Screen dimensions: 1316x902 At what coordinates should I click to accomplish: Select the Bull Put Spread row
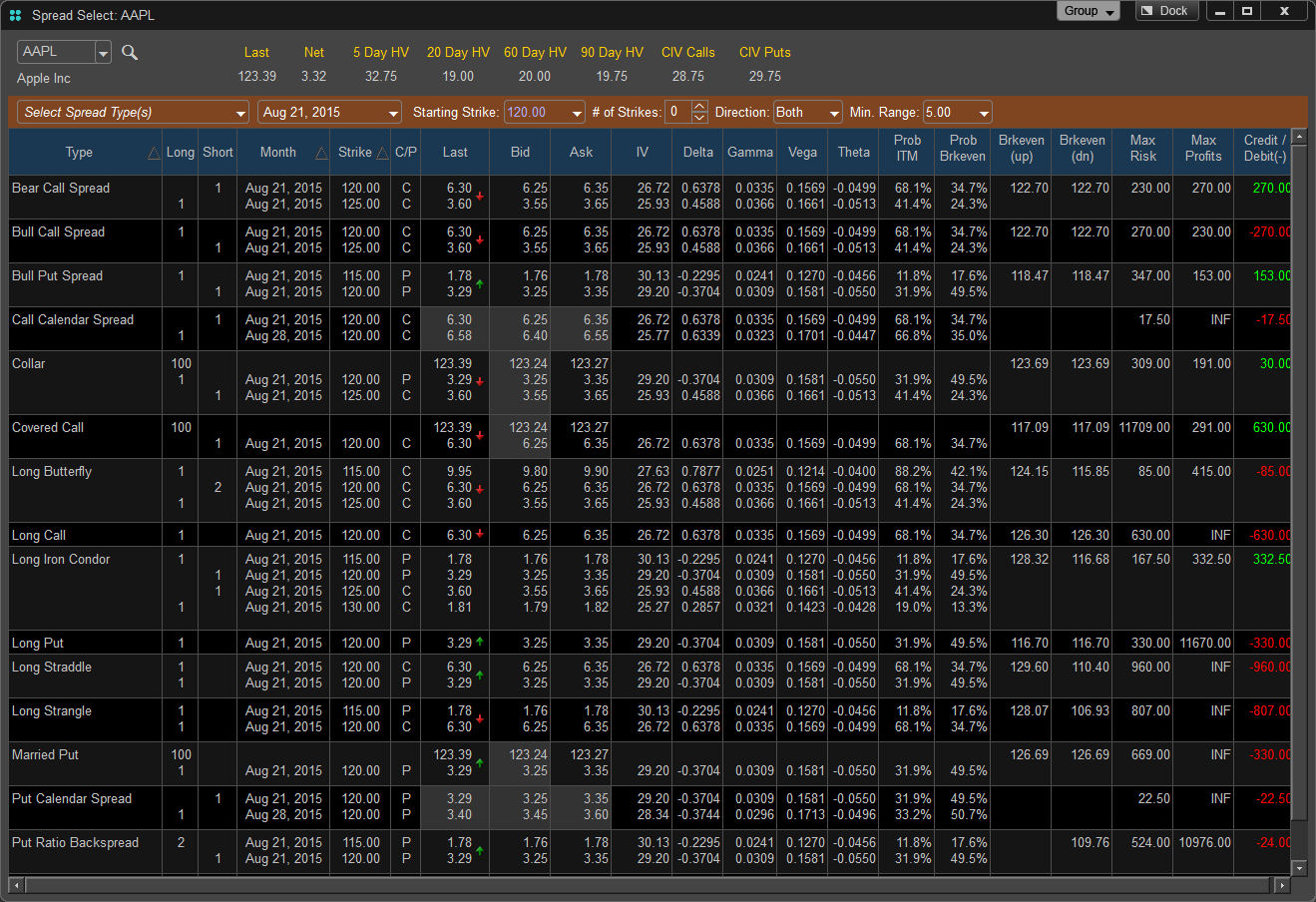650,284
